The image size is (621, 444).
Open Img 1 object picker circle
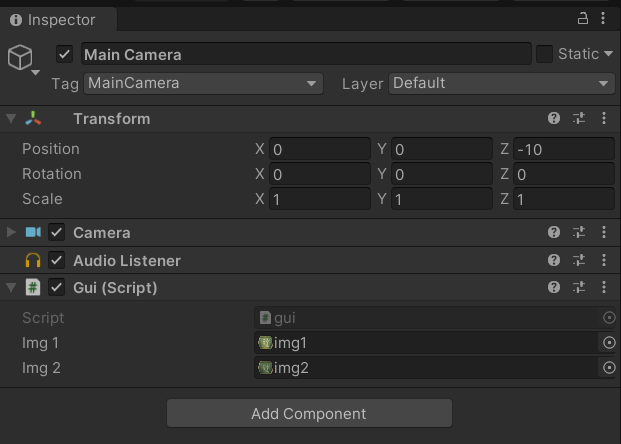[x=609, y=343]
